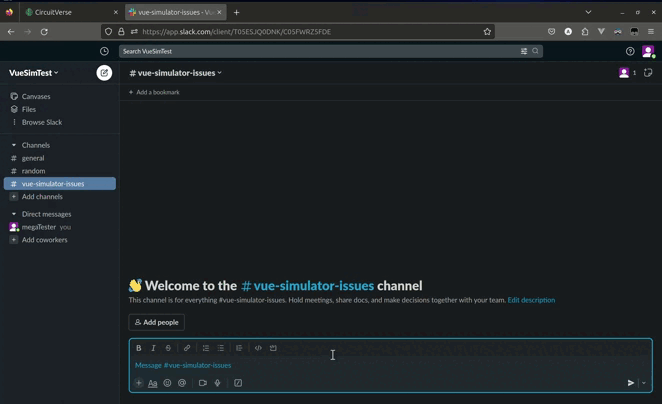Open the VueSimTest workspace dropdown

pyautogui.click(x=34, y=73)
